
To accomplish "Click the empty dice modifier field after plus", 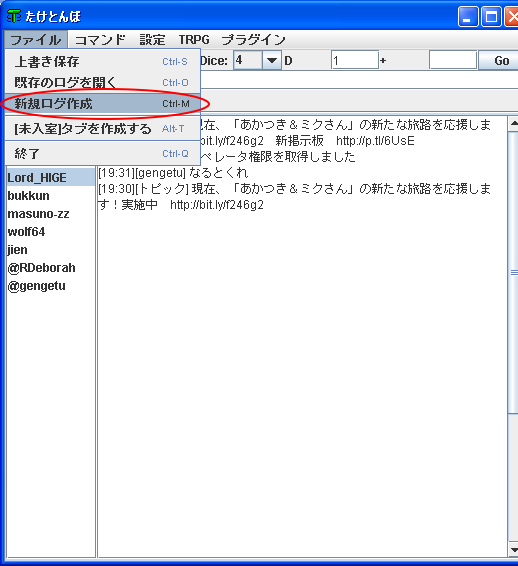I will [x=453, y=60].
